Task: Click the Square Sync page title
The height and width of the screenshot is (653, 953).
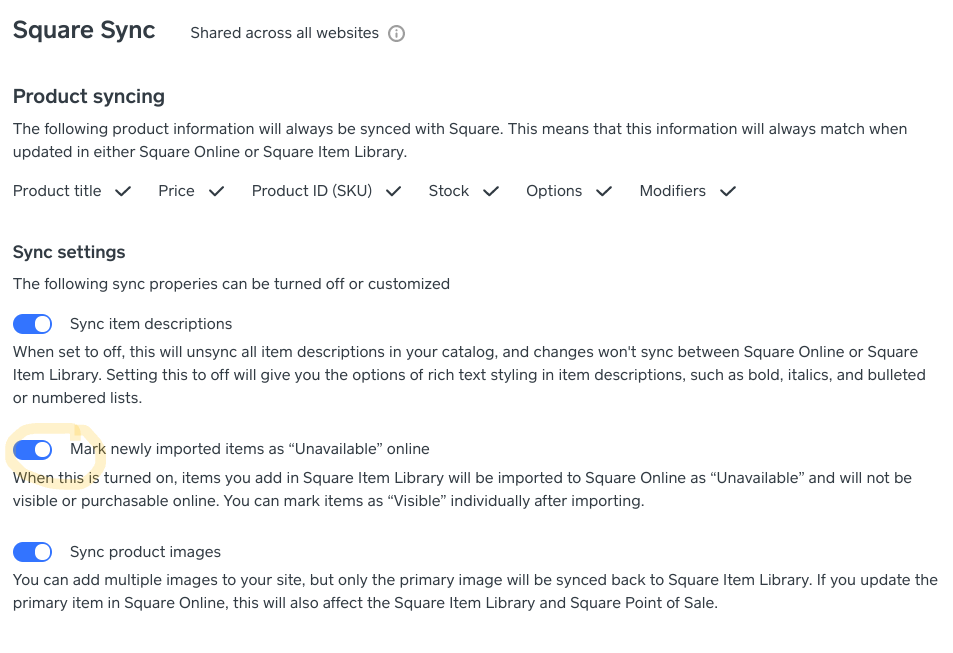Action: click(x=84, y=30)
